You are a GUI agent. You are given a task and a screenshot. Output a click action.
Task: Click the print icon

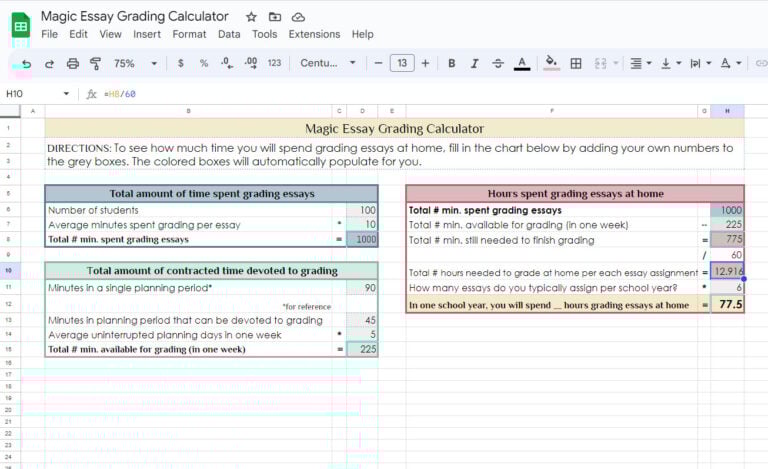[72, 63]
